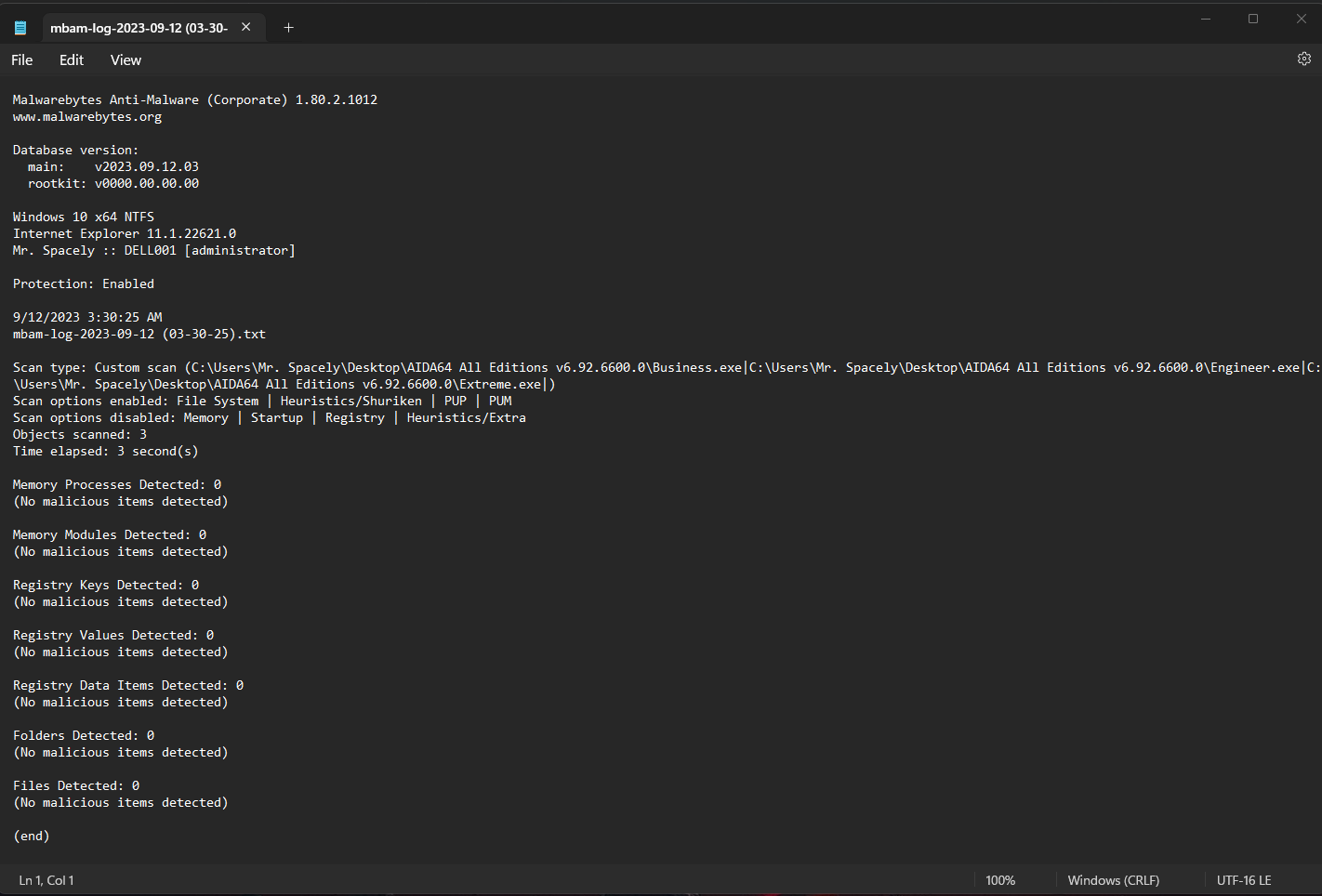Viewport: 1322px width, 896px height.
Task: Click 'Files Detected: 0' line
Action: (x=76, y=785)
